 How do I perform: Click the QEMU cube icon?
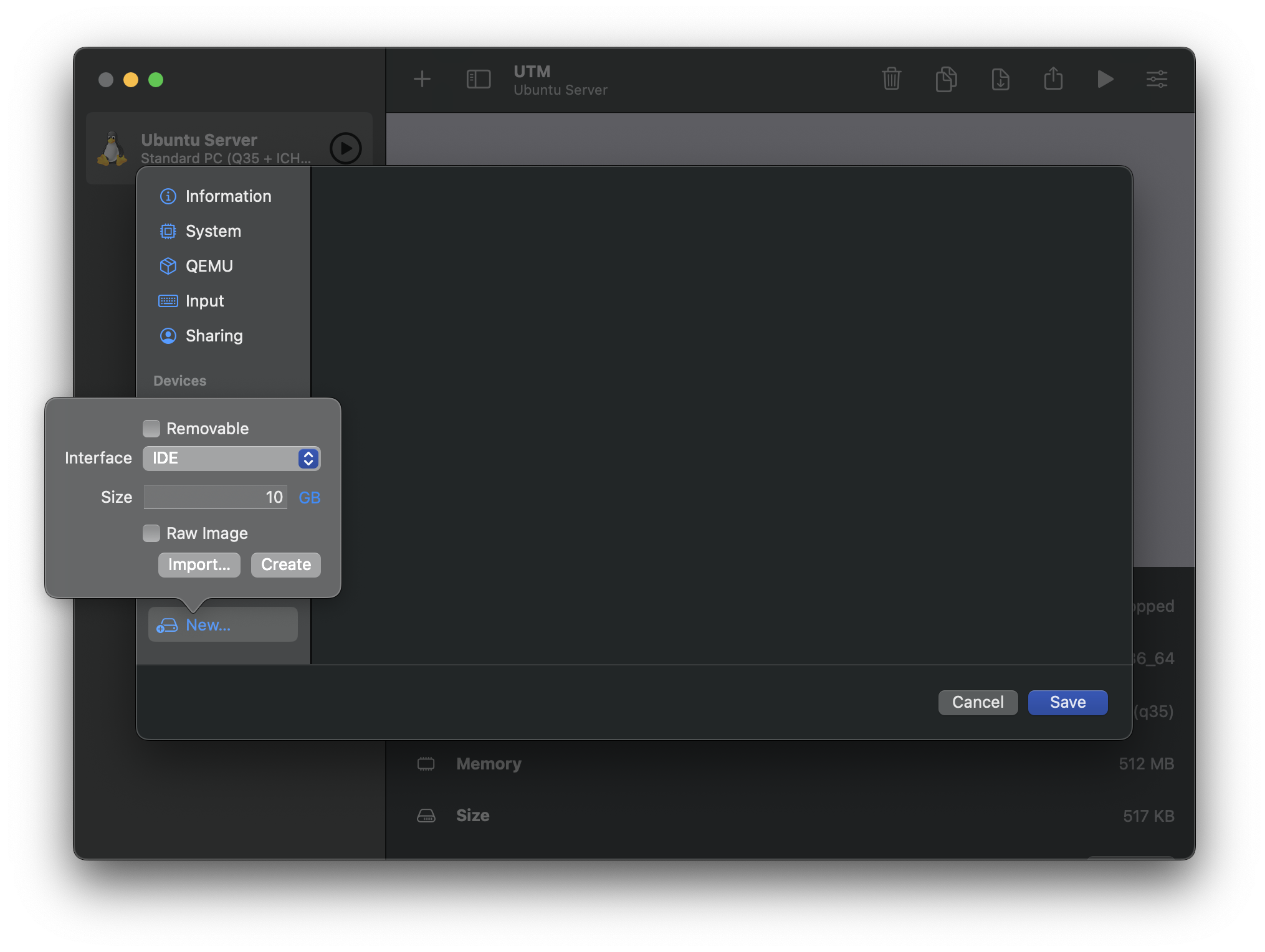click(168, 266)
